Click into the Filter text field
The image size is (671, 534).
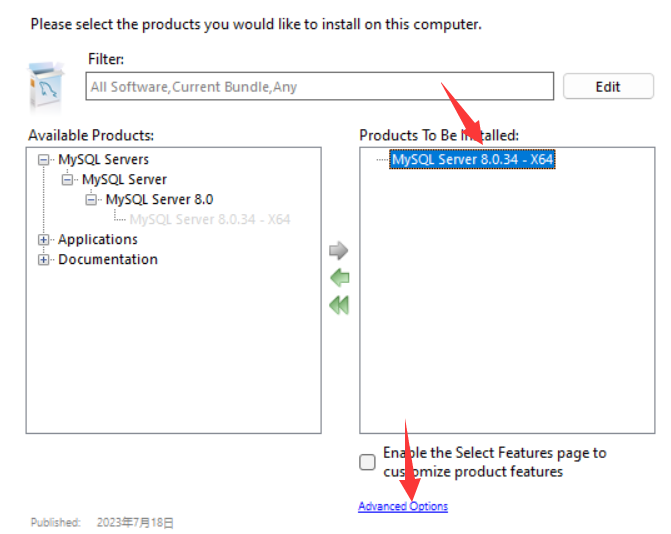coord(318,87)
